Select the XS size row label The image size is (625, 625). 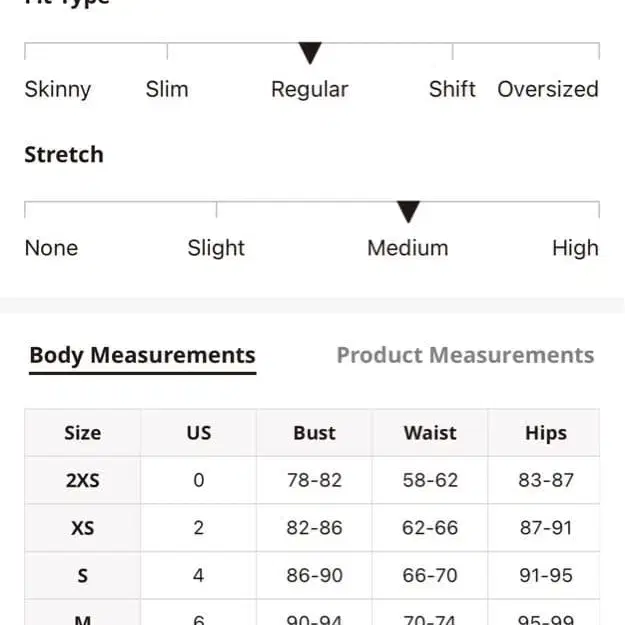(x=82, y=527)
